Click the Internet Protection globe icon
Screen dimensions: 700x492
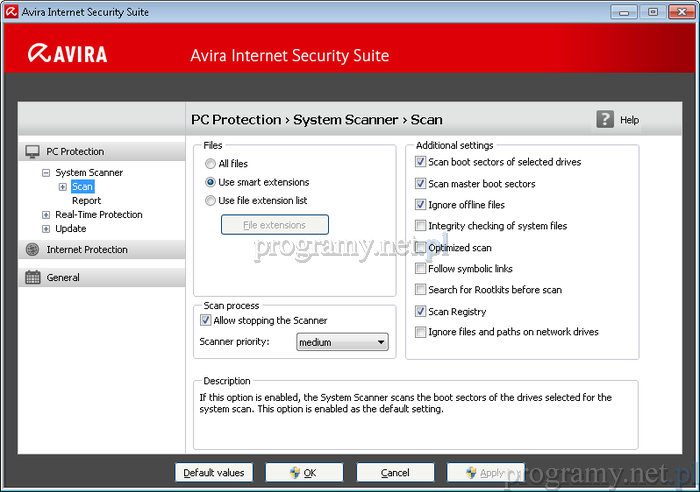point(32,249)
